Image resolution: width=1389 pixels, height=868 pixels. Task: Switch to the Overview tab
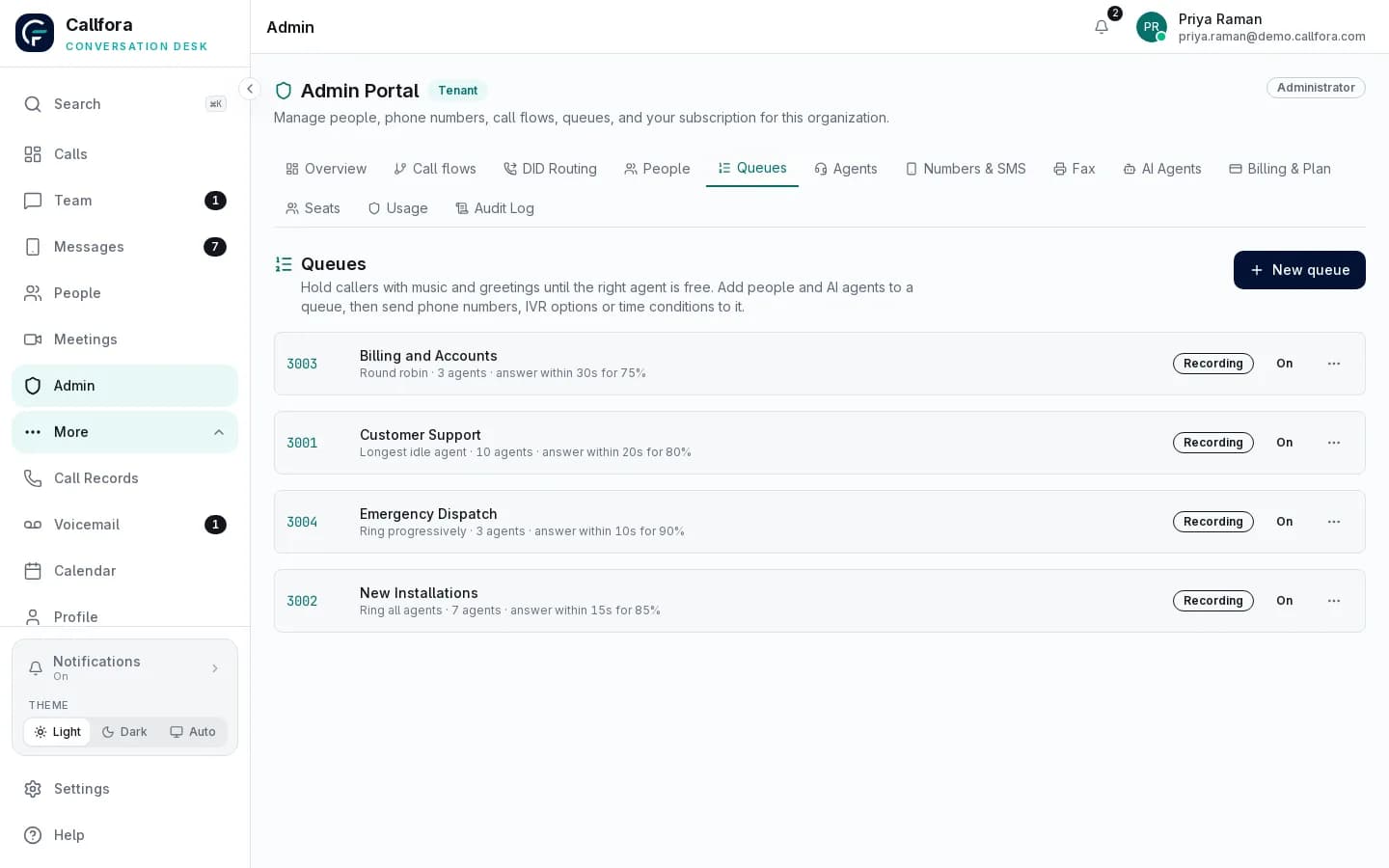pyautogui.click(x=326, y=169)
